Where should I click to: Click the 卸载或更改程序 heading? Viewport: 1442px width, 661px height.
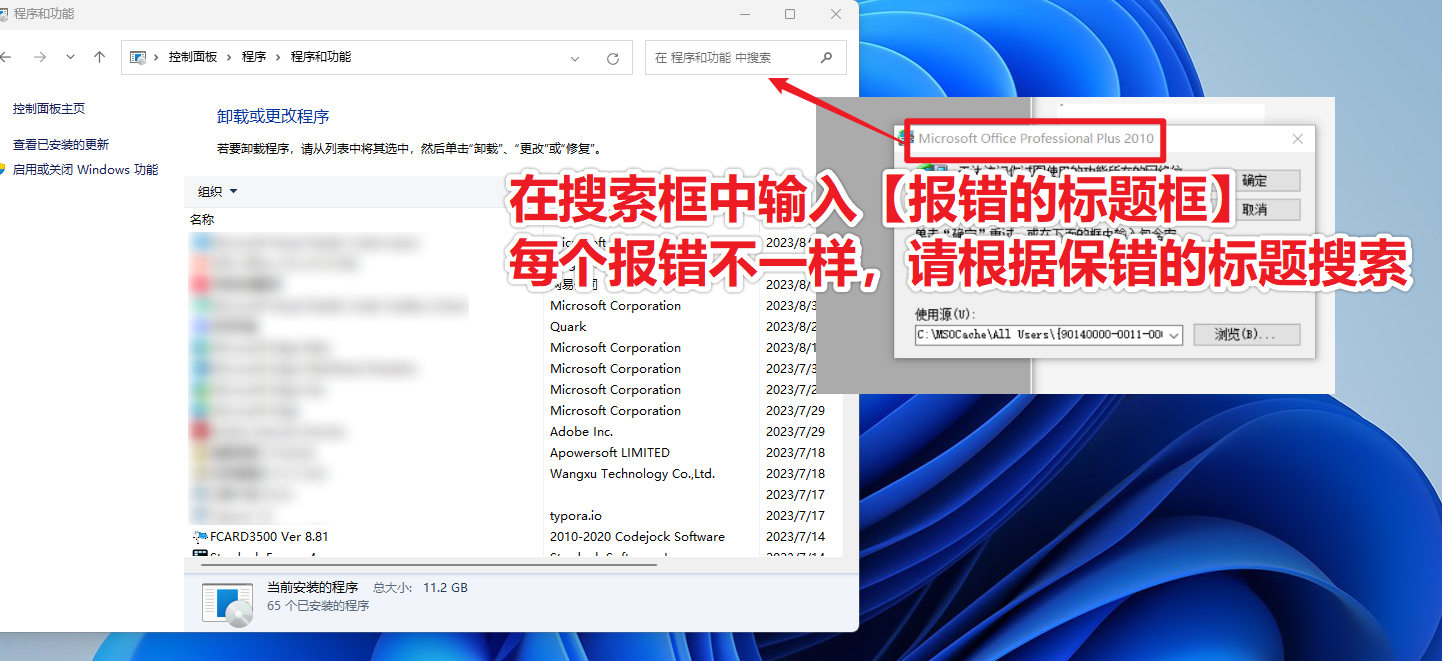click(273, 117)
